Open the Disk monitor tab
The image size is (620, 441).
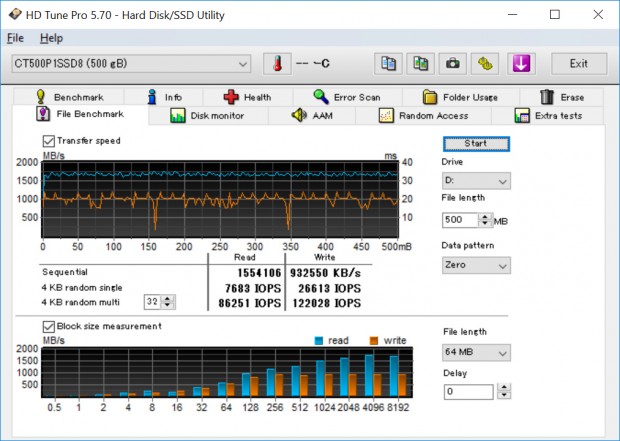pyautogui.click(x=208, y=116)
